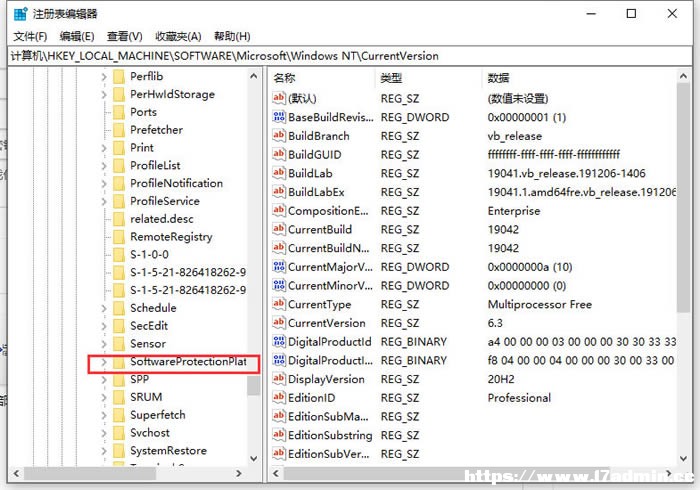Image resolution: width=700 pixels, height=490 pixels.
Task: Click the values pane vertical scrollbar thumb
Action: [683, 198]
